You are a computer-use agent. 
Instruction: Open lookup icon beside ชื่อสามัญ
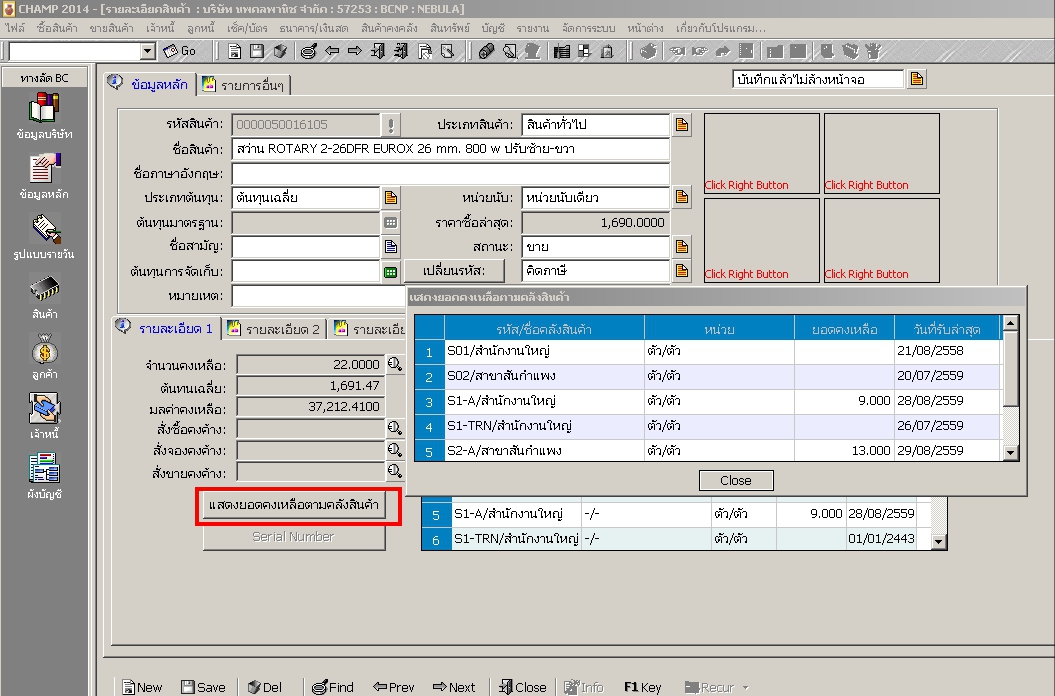[390, 246]
